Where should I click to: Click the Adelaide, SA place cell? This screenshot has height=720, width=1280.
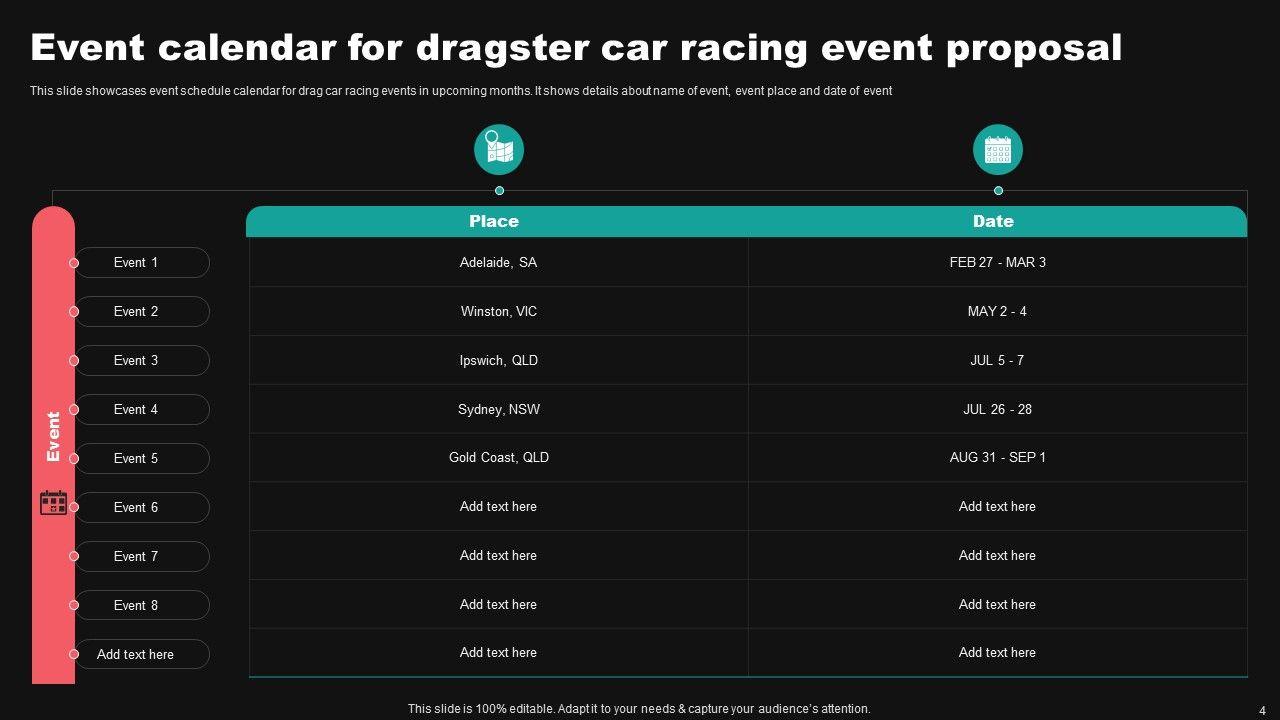[x=498, y=262]
